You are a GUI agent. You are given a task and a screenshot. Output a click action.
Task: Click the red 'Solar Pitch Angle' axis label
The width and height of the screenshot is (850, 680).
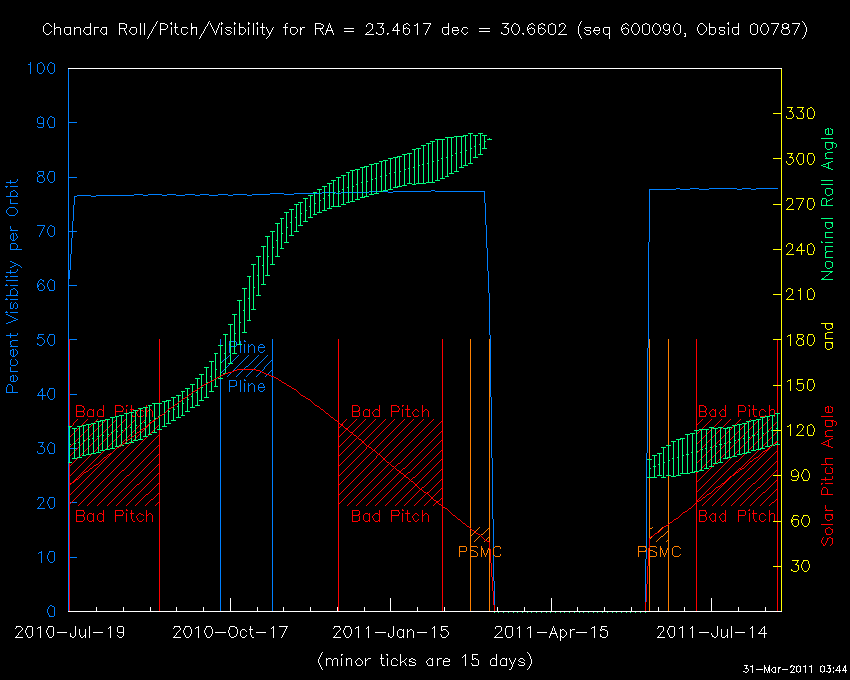click(827, 476)
